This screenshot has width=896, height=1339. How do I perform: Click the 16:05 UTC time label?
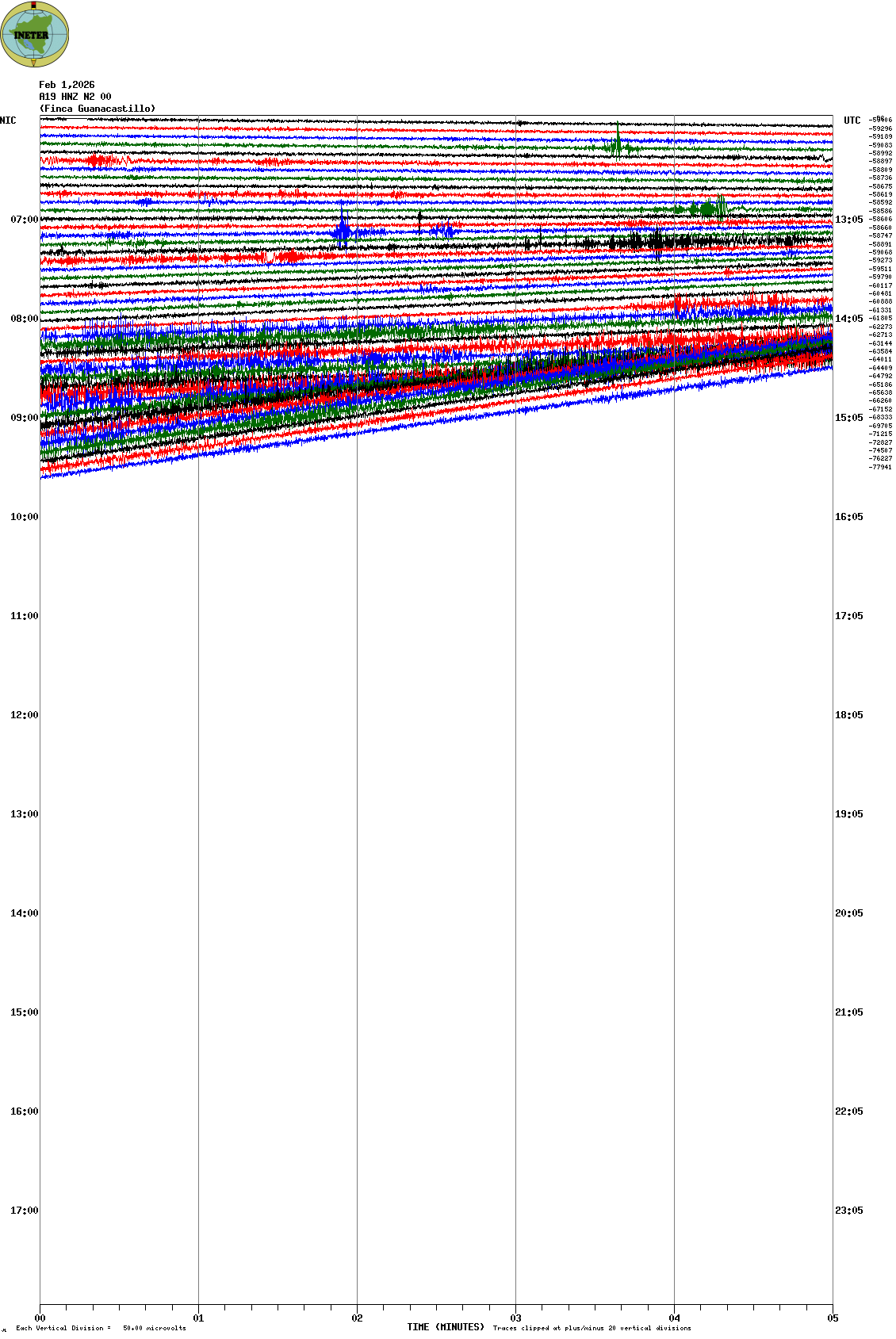(848, 517)
